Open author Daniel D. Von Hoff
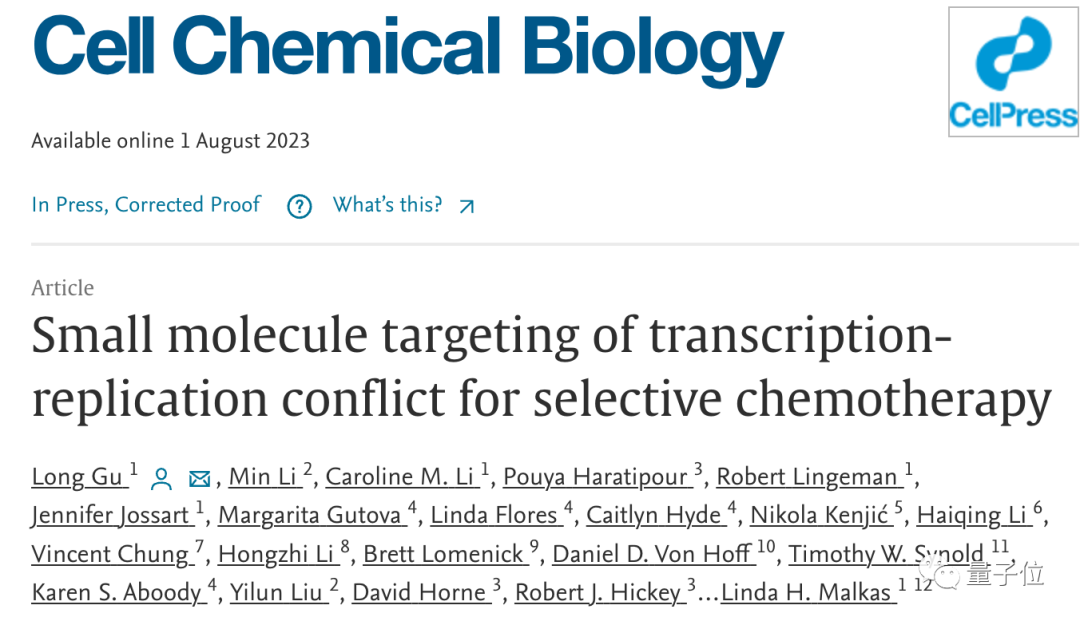Viewport: 1080px width, 621px height. click(x=654, y=554)
